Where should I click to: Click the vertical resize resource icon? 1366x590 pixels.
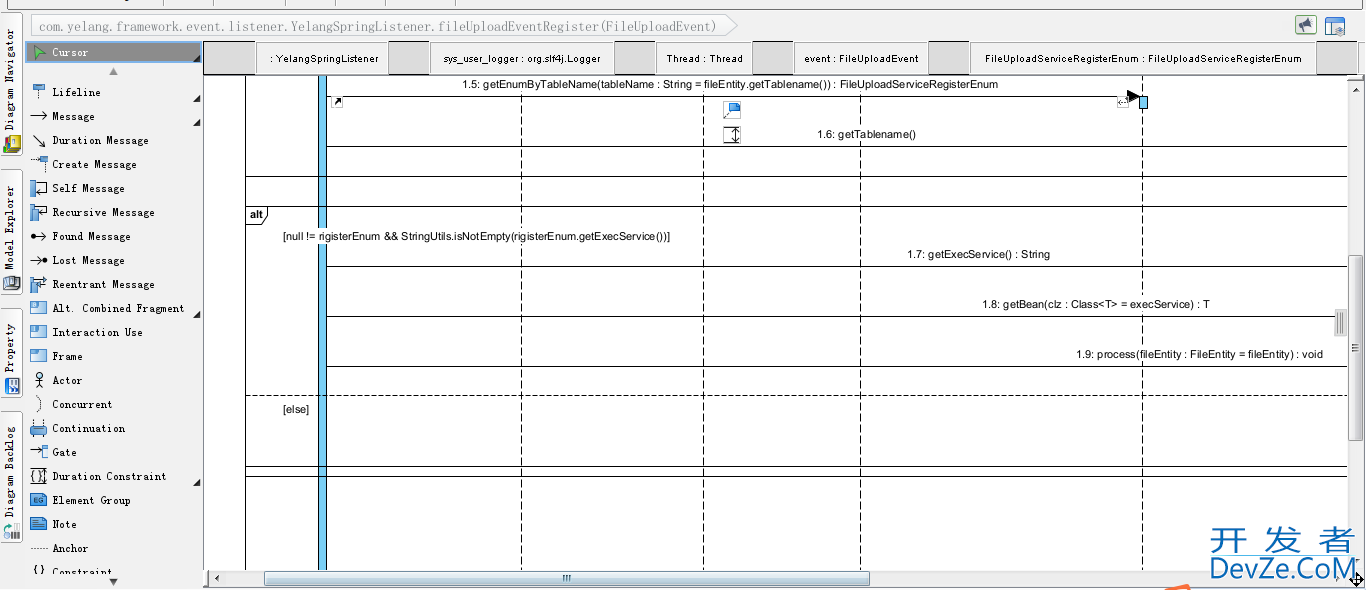[x=732, y=134]
